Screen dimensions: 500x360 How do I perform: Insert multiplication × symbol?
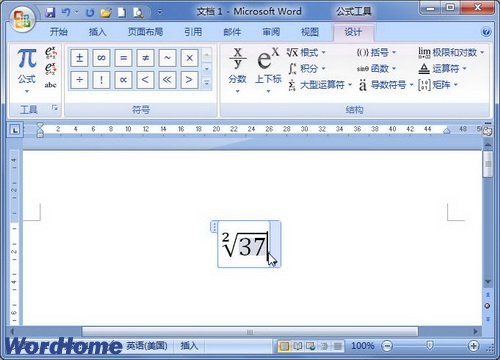click(x=189, y=58)
